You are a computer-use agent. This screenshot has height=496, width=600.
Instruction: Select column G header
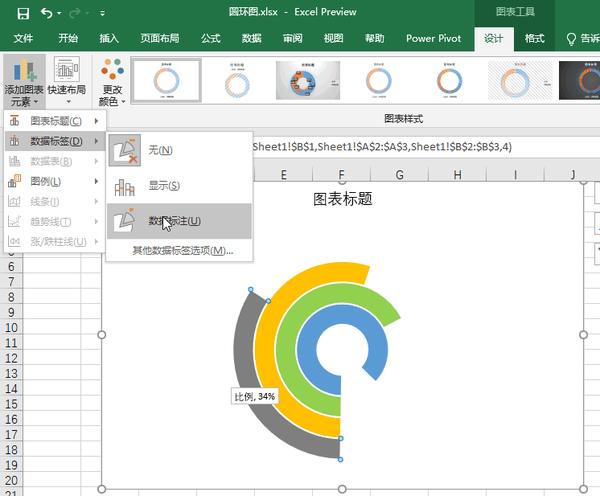[x=399, y=175]
